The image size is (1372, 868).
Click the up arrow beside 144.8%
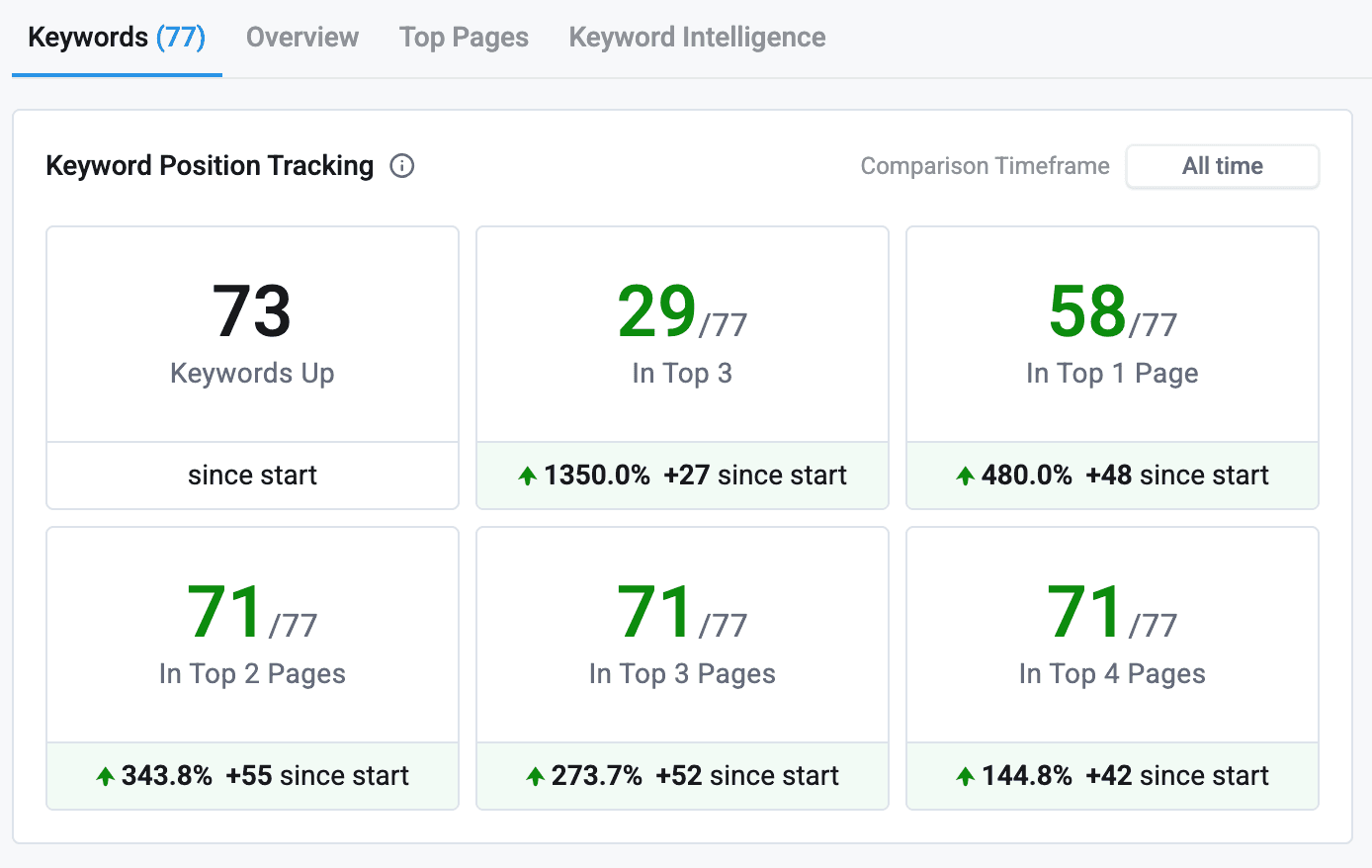click(964, 775)
